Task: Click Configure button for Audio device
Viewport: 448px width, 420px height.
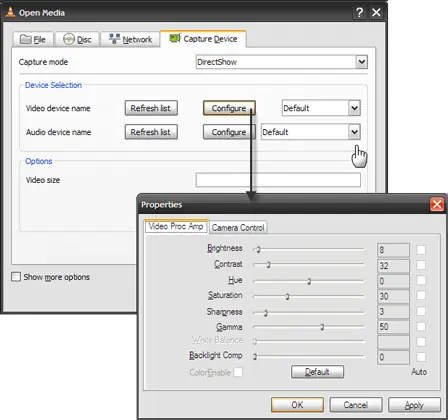Action: click(229, 132)
